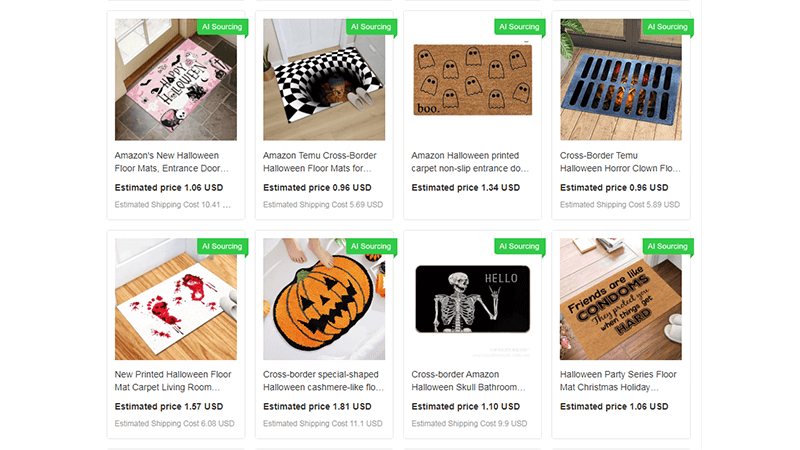This screenshot has width=800, height=450.
Task: Open the pink Happy Halloween floor mat image
Action: coord(176,80)
